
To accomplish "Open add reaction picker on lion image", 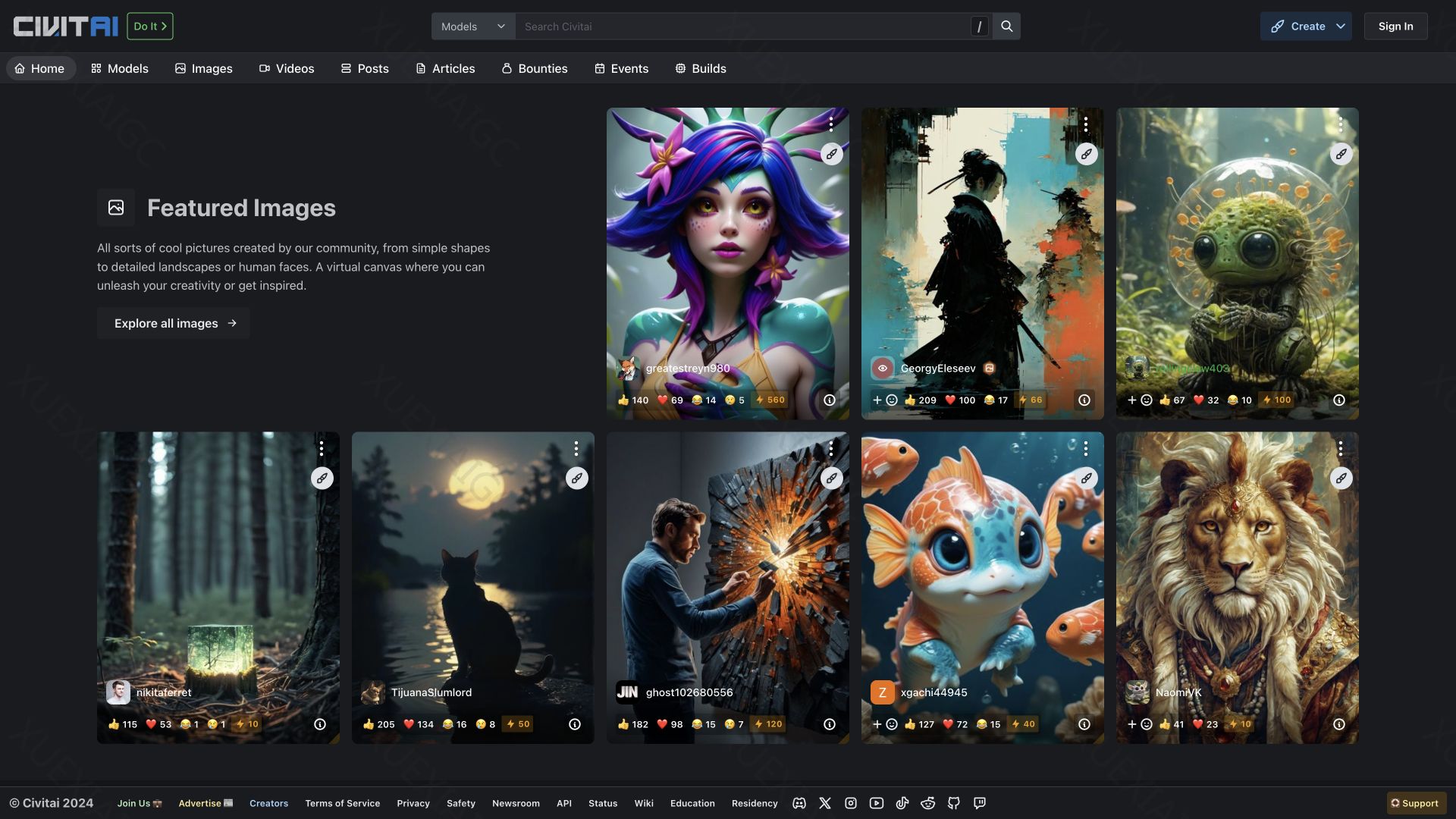I will (x=1139, y=724).
